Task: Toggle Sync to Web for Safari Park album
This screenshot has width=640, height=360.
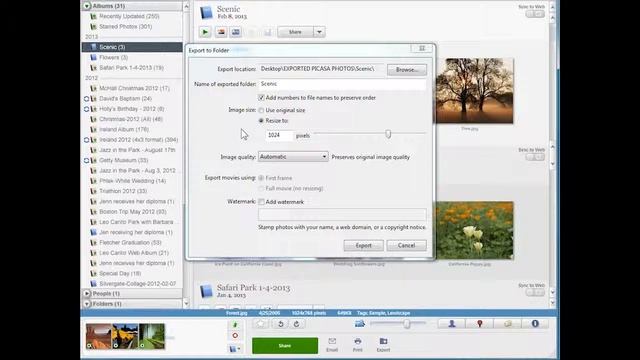Action: click(x=535, y=293)
